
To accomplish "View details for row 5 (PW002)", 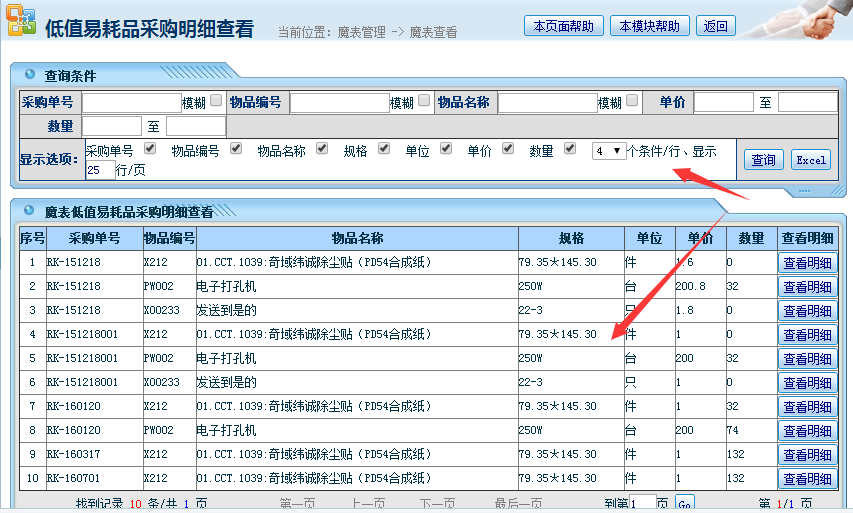I will (x=807, y=358).
